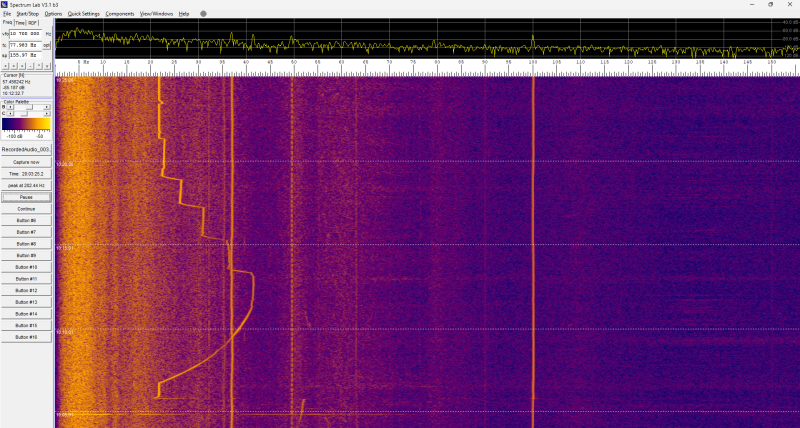Click the B brightness slider thumb
This screenshot has height=428, width=800.
pos(30,107)
